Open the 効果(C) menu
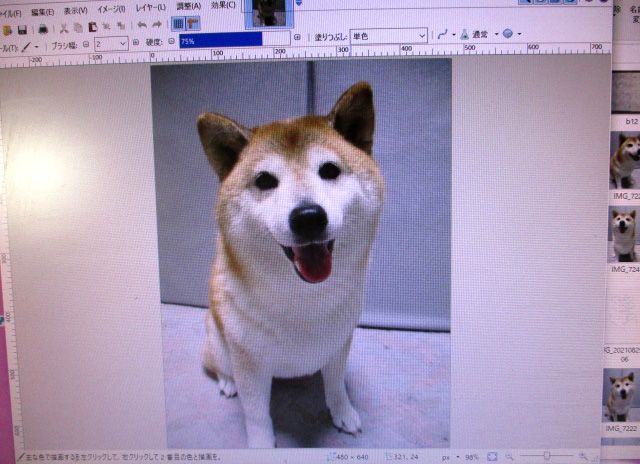The image size is (640, 464). point(225,4)
